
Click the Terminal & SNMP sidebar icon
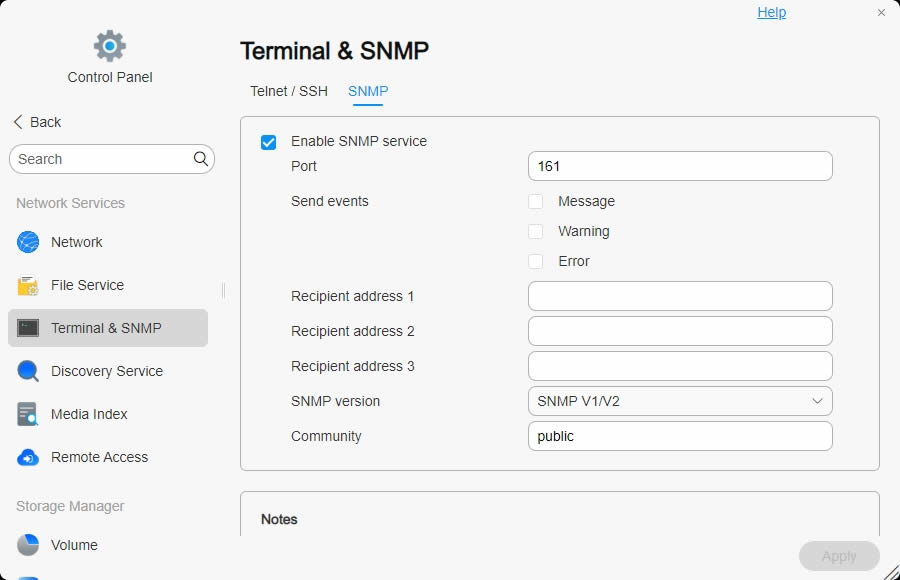[28, 328]
